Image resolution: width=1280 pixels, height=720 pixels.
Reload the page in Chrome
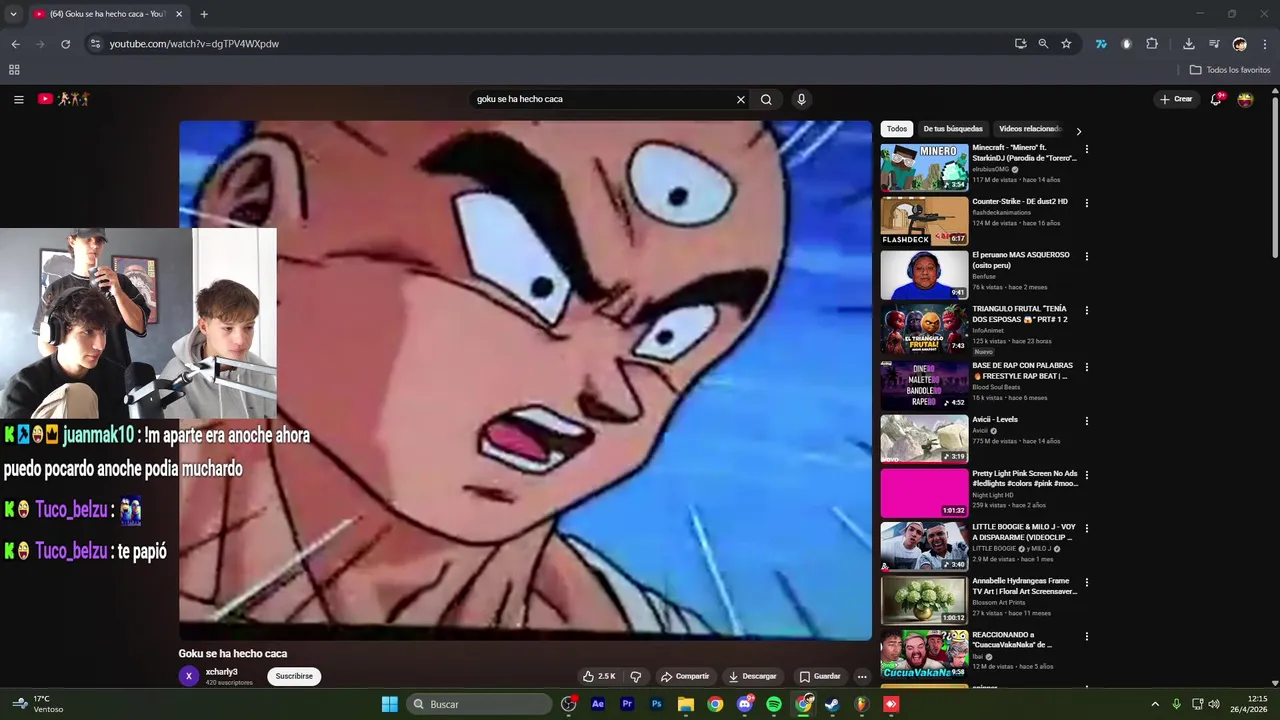[x=65, y=44]
